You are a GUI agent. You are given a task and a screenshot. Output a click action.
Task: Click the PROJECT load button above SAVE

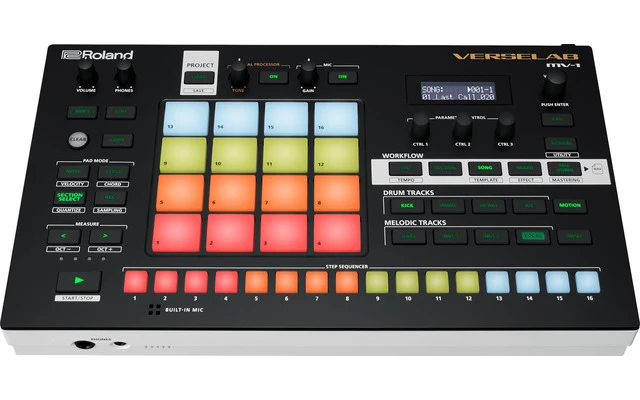point(199,77)
